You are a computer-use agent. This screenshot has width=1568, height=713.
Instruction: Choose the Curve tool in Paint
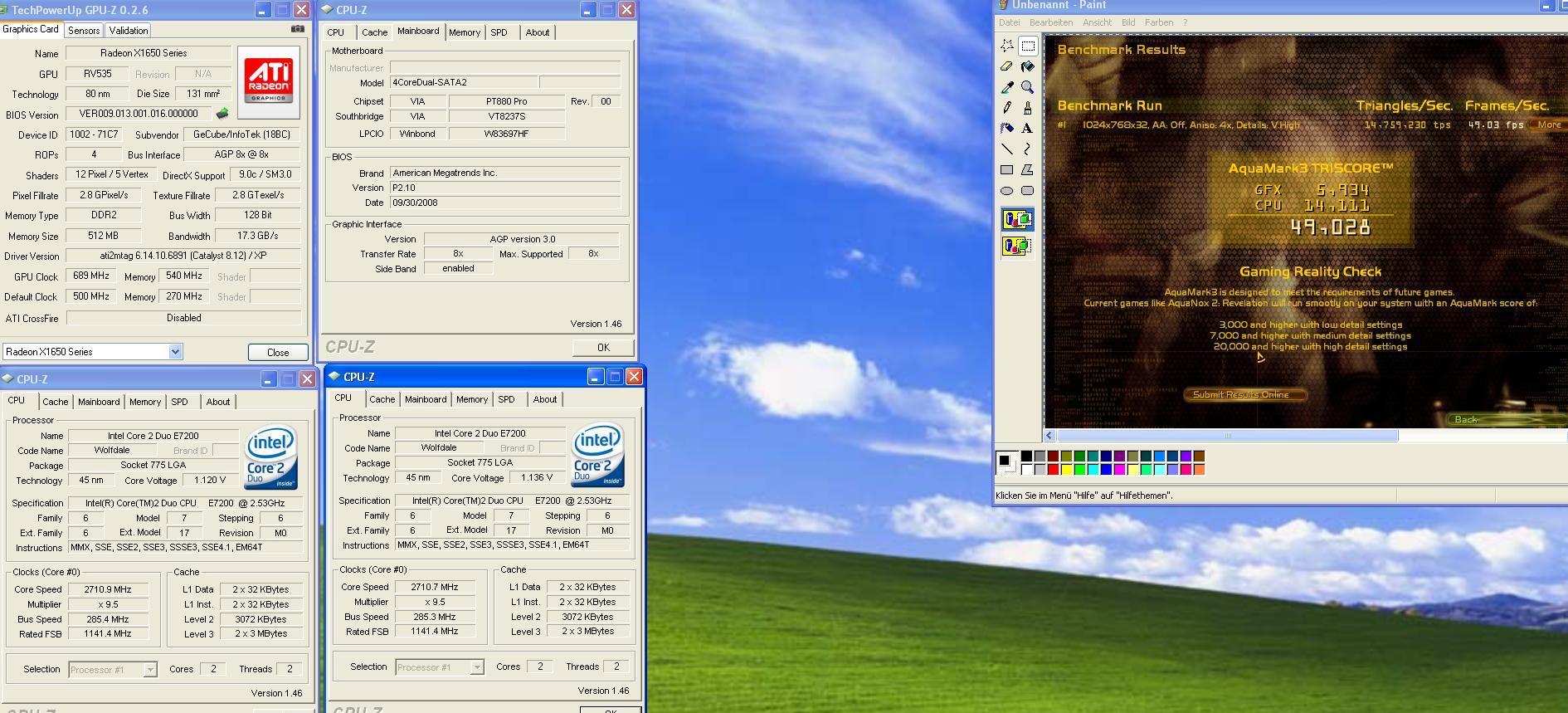click(1028, 149)
